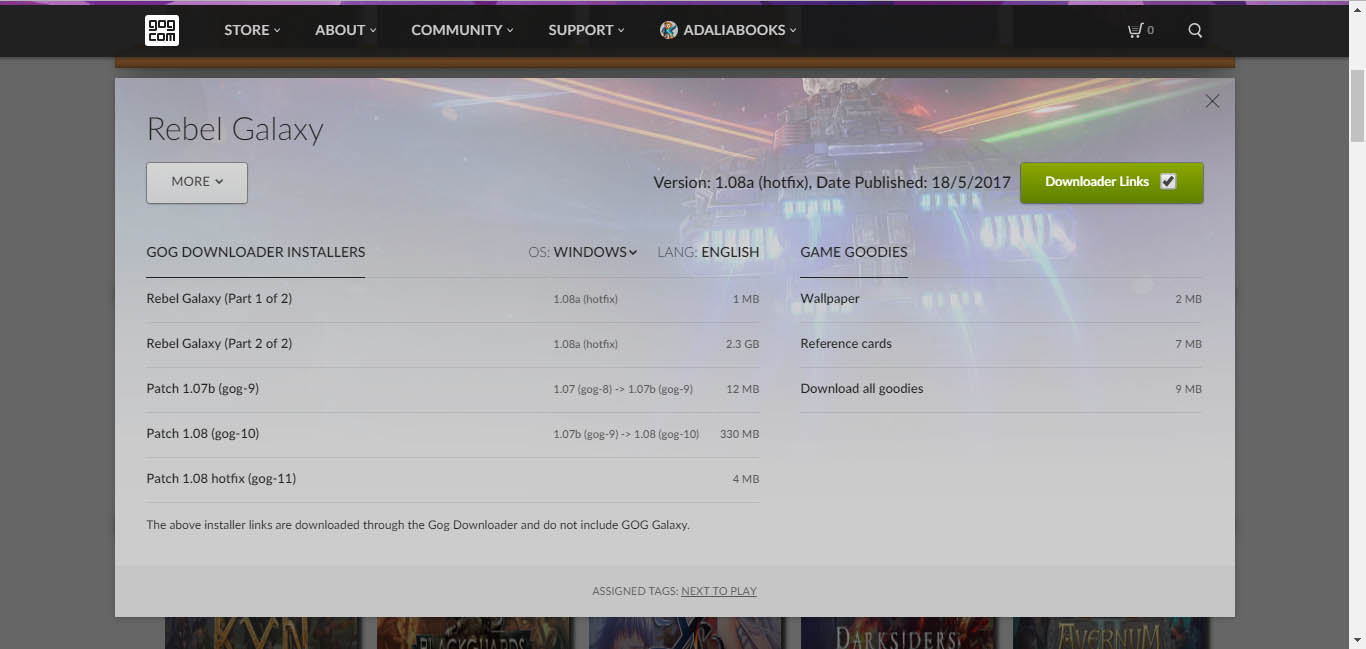The image size is (1366, 649).
Task: Click the scrollbar down arrow
Action: pyautogui.click(x=1357, y=639)
